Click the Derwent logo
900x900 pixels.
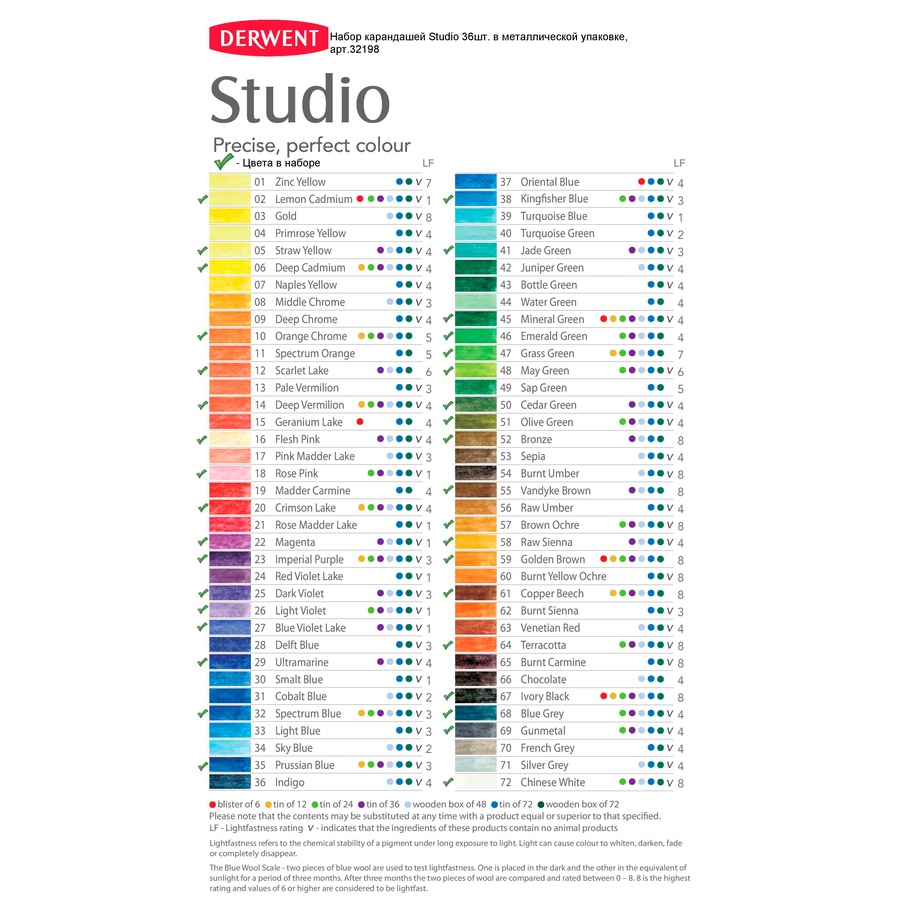[268, 38]
